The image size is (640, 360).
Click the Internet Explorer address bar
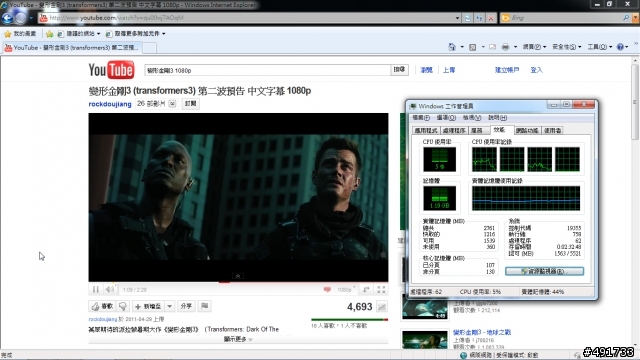246,18
